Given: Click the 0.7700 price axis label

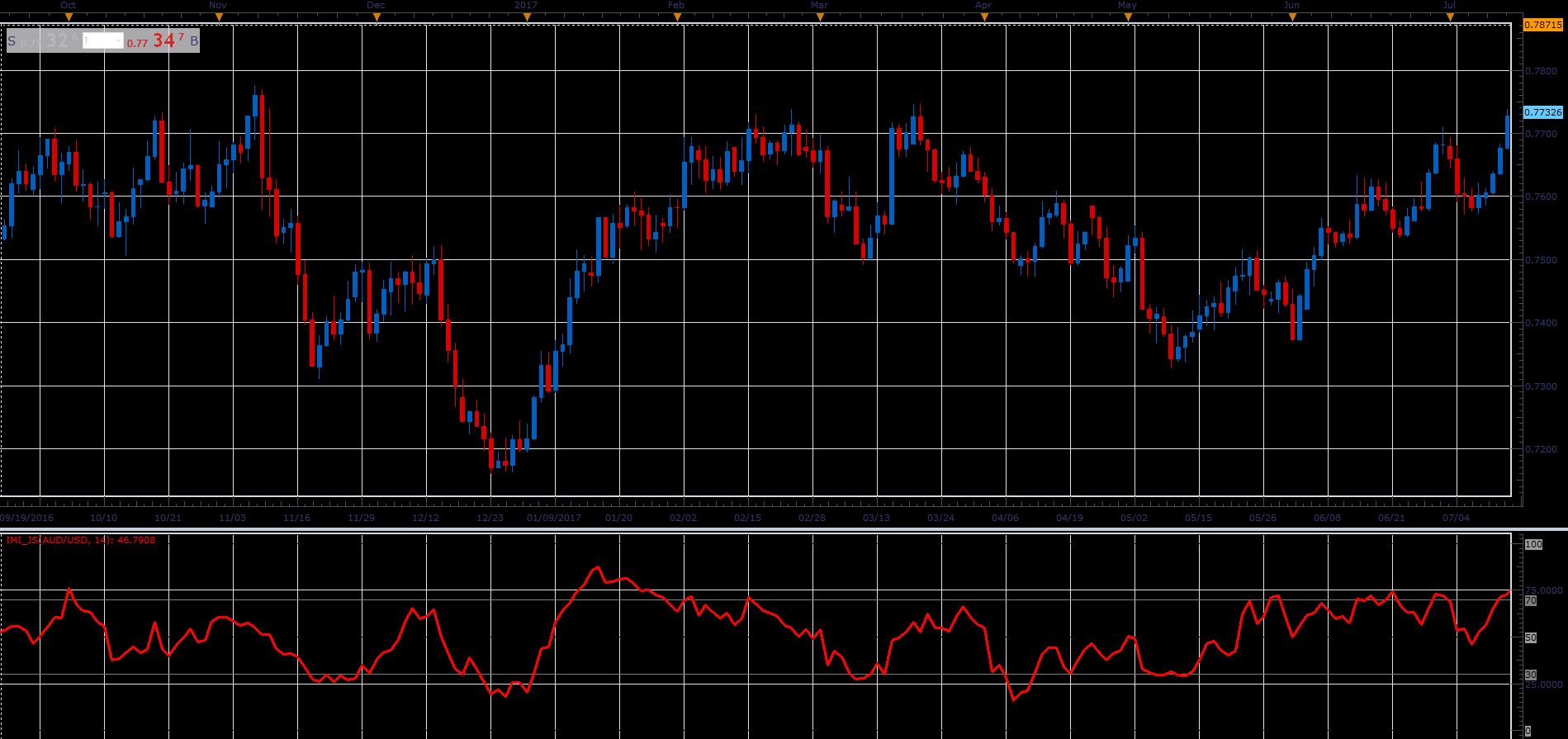Looking at the screenshot, I should (x=1541, y=134).
